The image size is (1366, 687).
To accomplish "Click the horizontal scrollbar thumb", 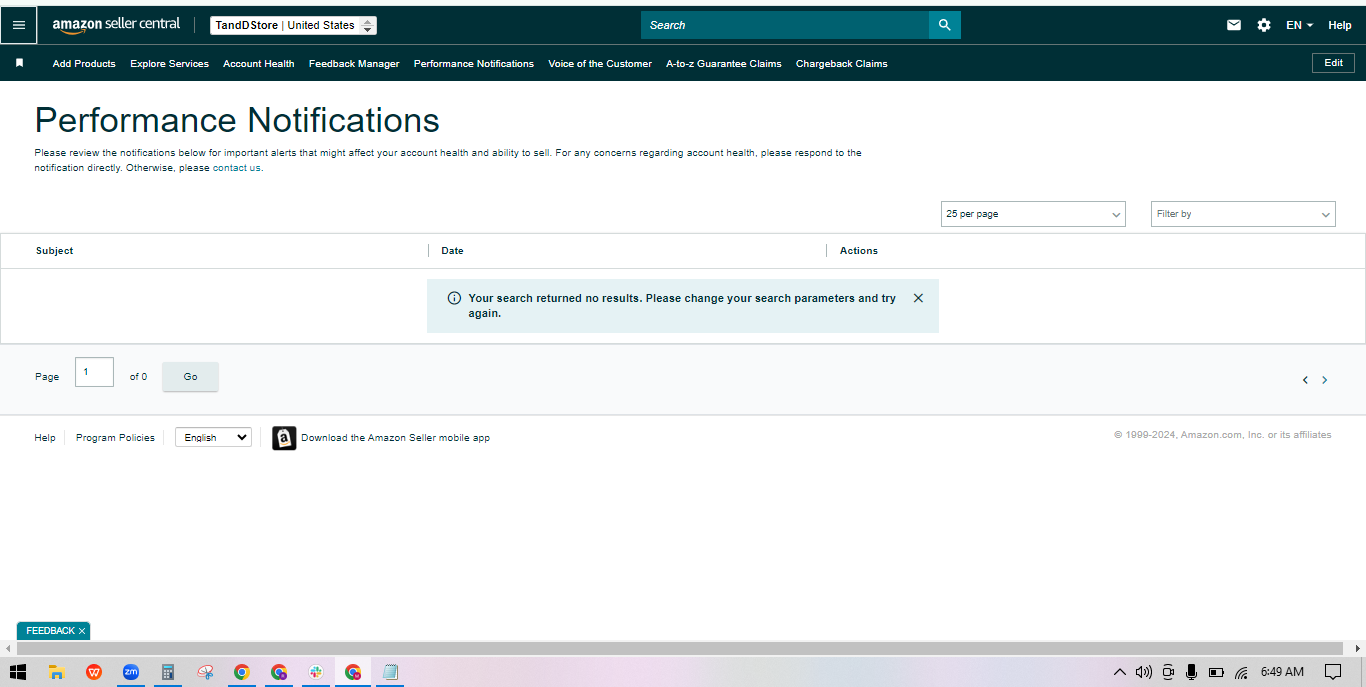I will 680,649.
